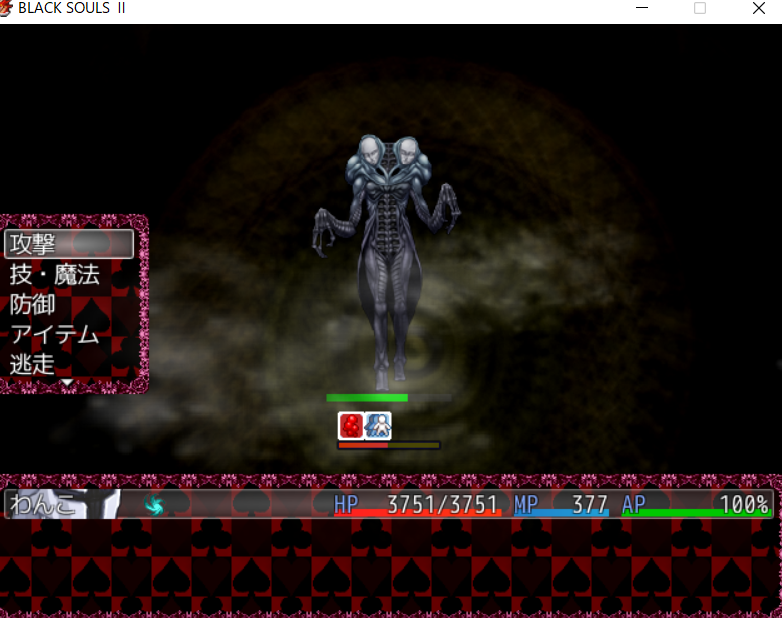Click the teal swirl state icon

(x=154, y=504)
